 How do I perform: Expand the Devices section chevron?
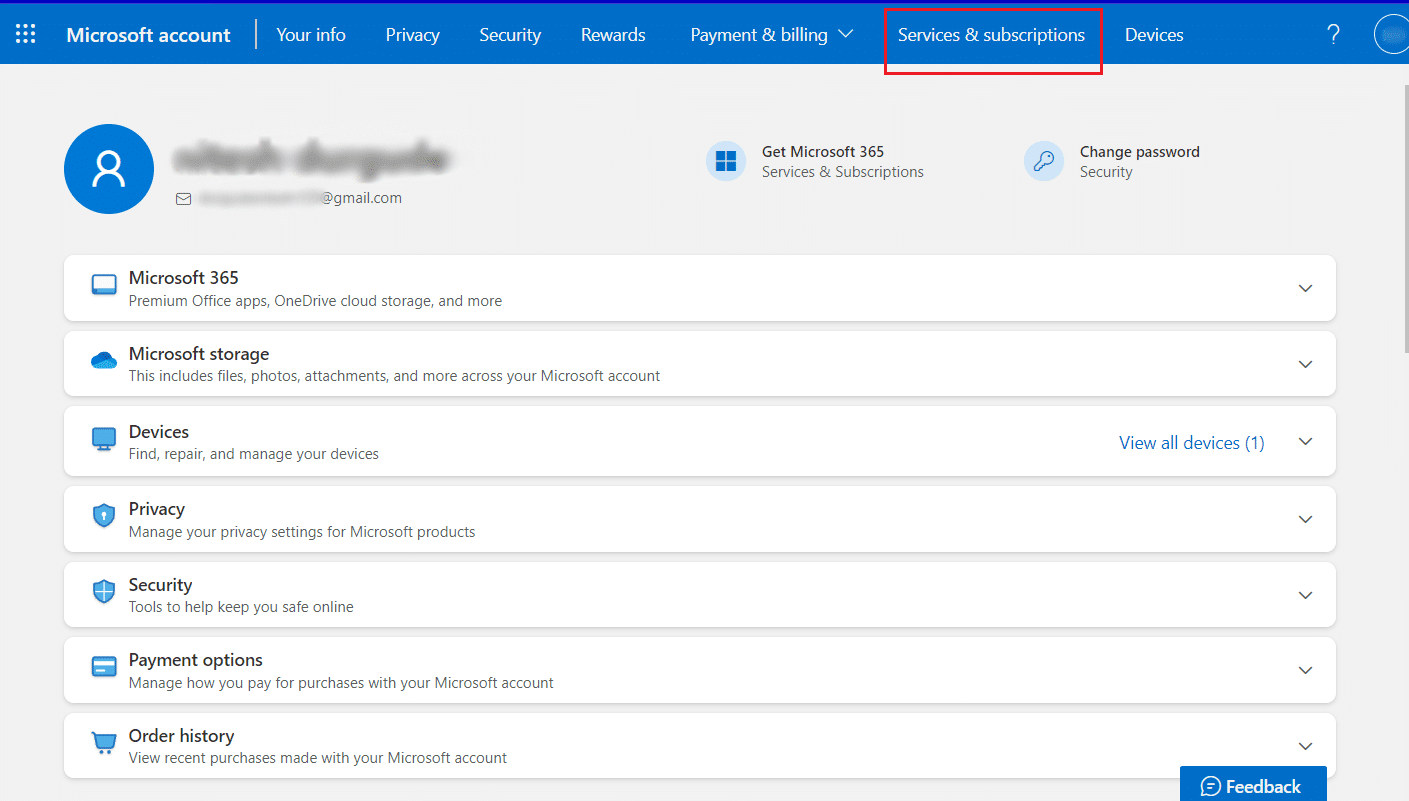1305,442
